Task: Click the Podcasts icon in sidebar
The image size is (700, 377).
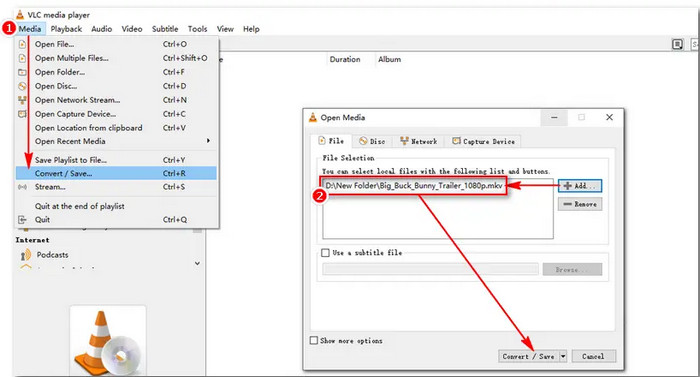Action: point(25,255)
